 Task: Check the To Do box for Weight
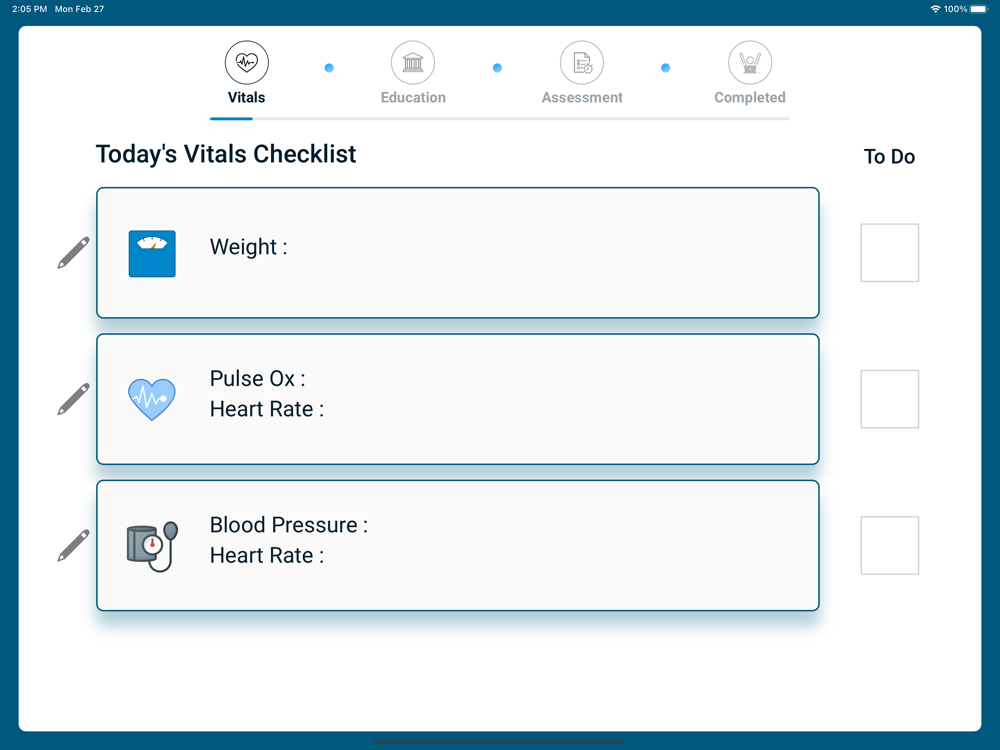[x=889, y=253]
